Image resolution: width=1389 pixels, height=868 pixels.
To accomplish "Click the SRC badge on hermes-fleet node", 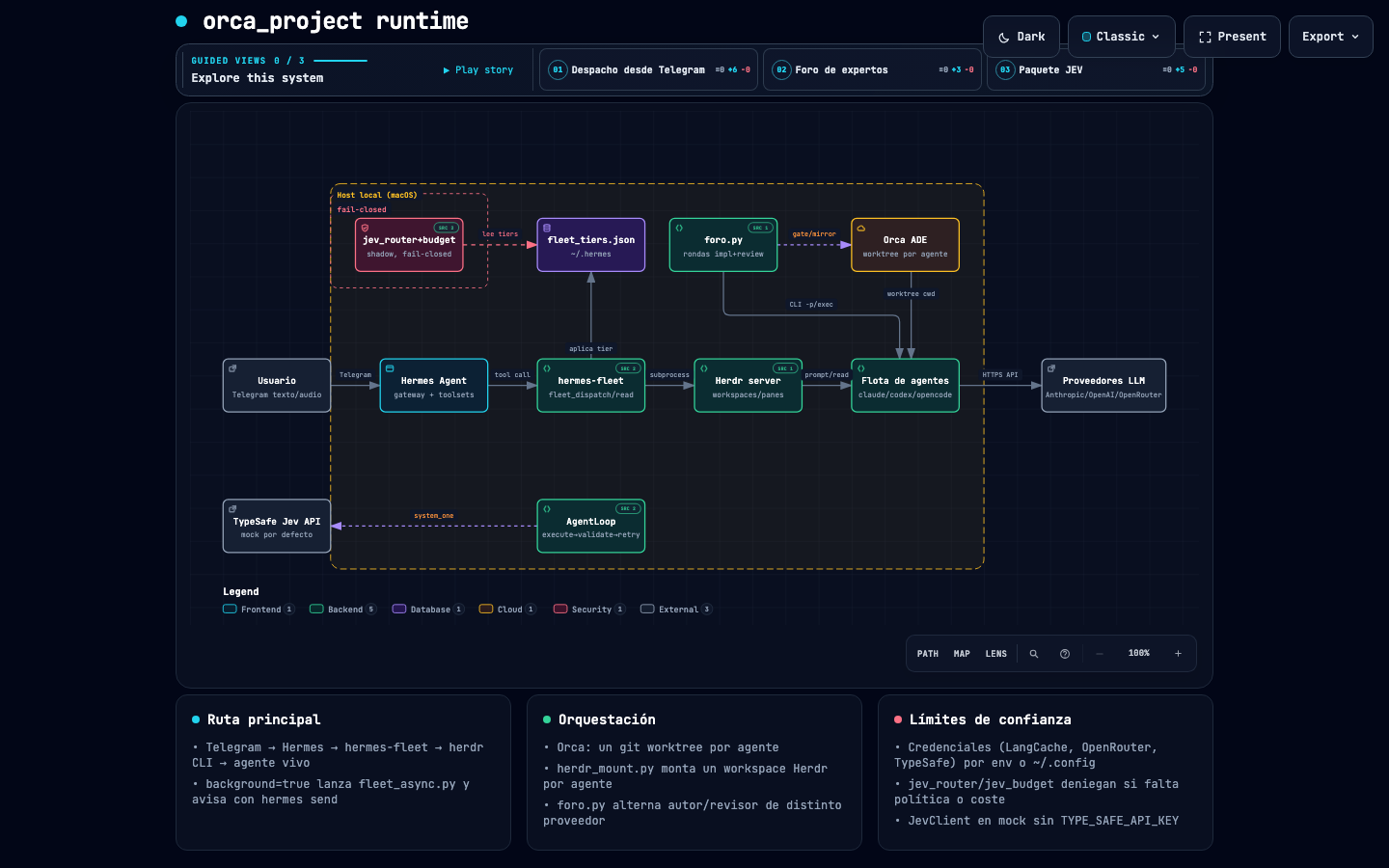I will click(x=628, y=368).
